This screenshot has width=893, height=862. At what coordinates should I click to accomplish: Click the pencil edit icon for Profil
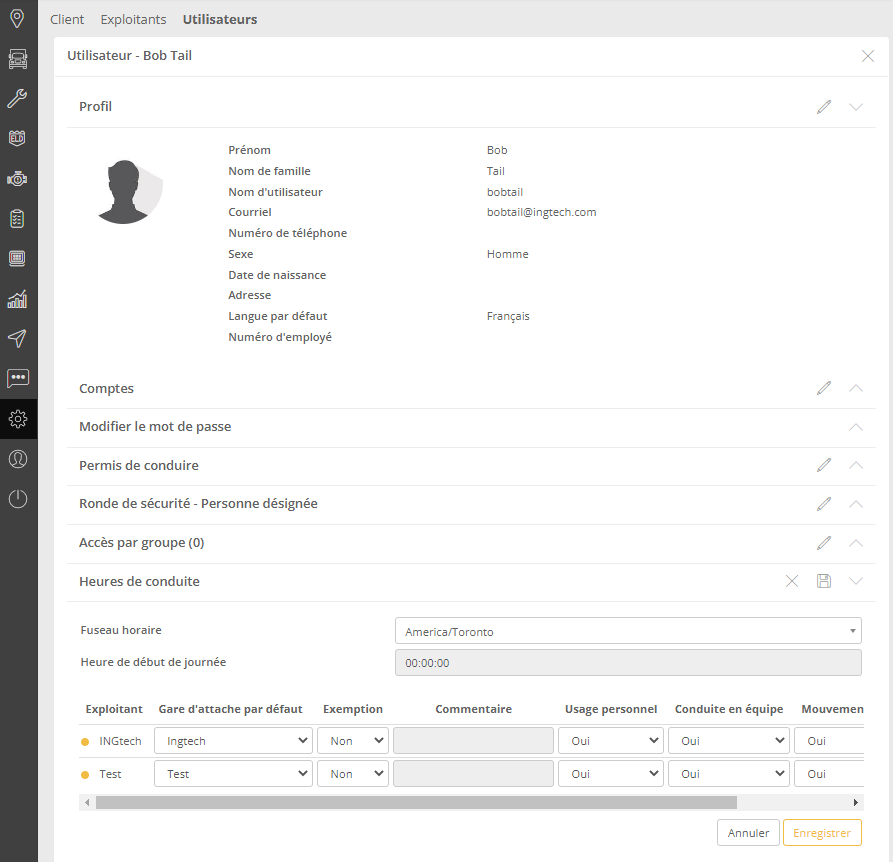point(824,107)
